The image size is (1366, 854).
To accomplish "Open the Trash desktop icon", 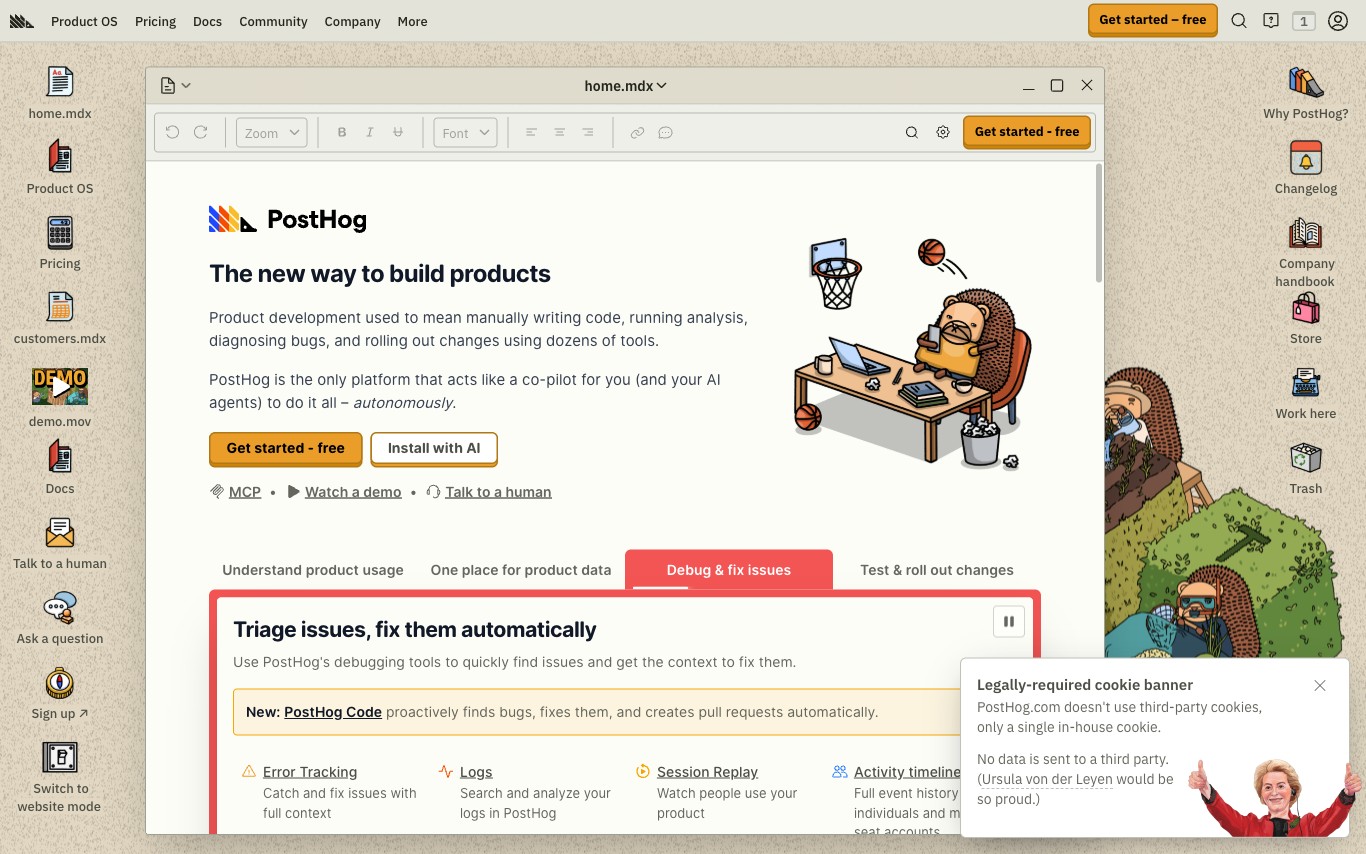I will pos(1306,457).
